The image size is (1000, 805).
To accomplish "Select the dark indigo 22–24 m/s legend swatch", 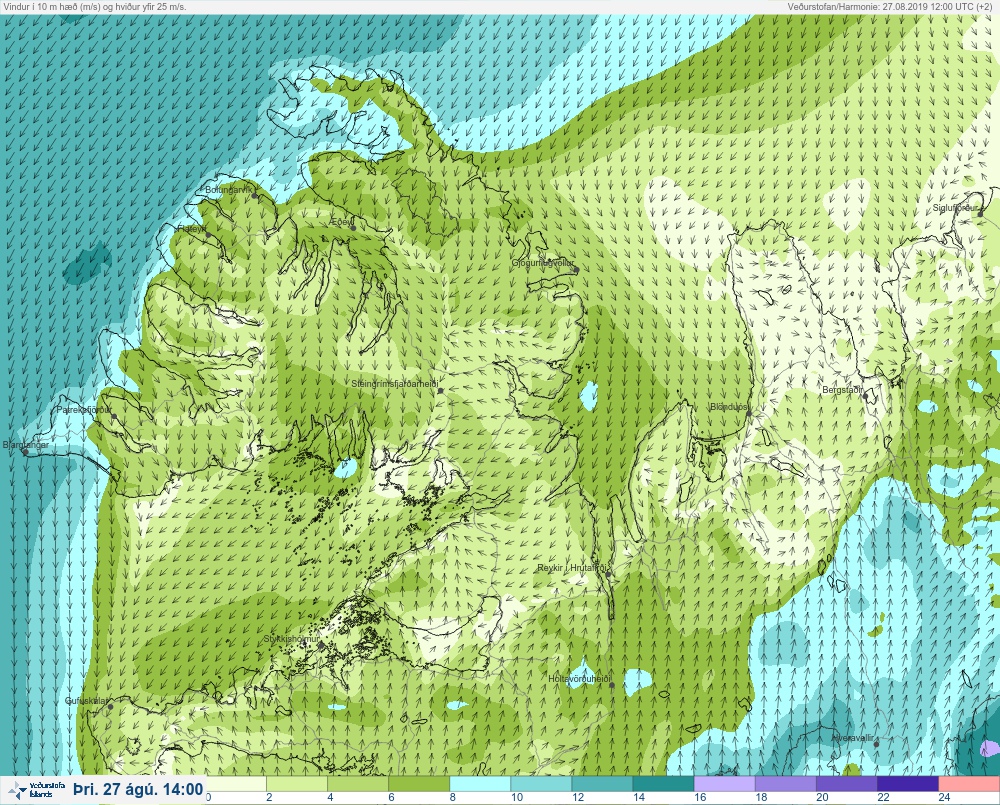I will point(908,783).
